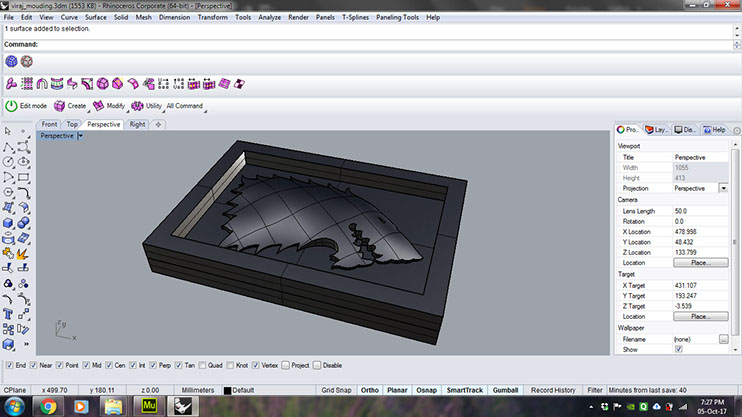The width and height of the screenshot is (742, 417).
Task: Toggle Gumball in the status bar
Action: click(505, 390)
